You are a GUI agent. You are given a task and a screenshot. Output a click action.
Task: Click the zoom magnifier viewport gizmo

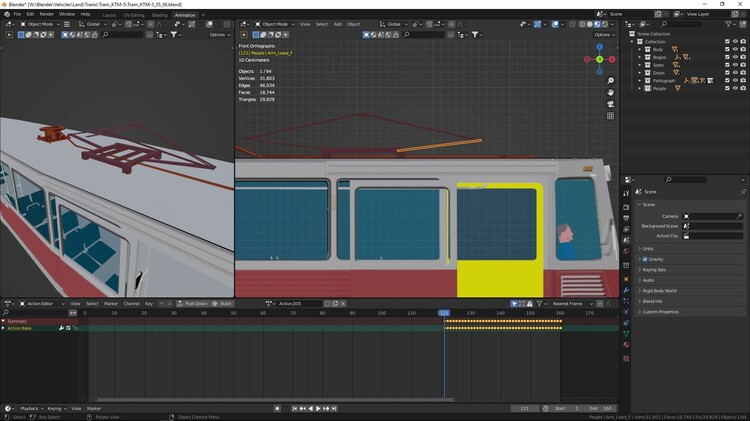click(611, 80)
